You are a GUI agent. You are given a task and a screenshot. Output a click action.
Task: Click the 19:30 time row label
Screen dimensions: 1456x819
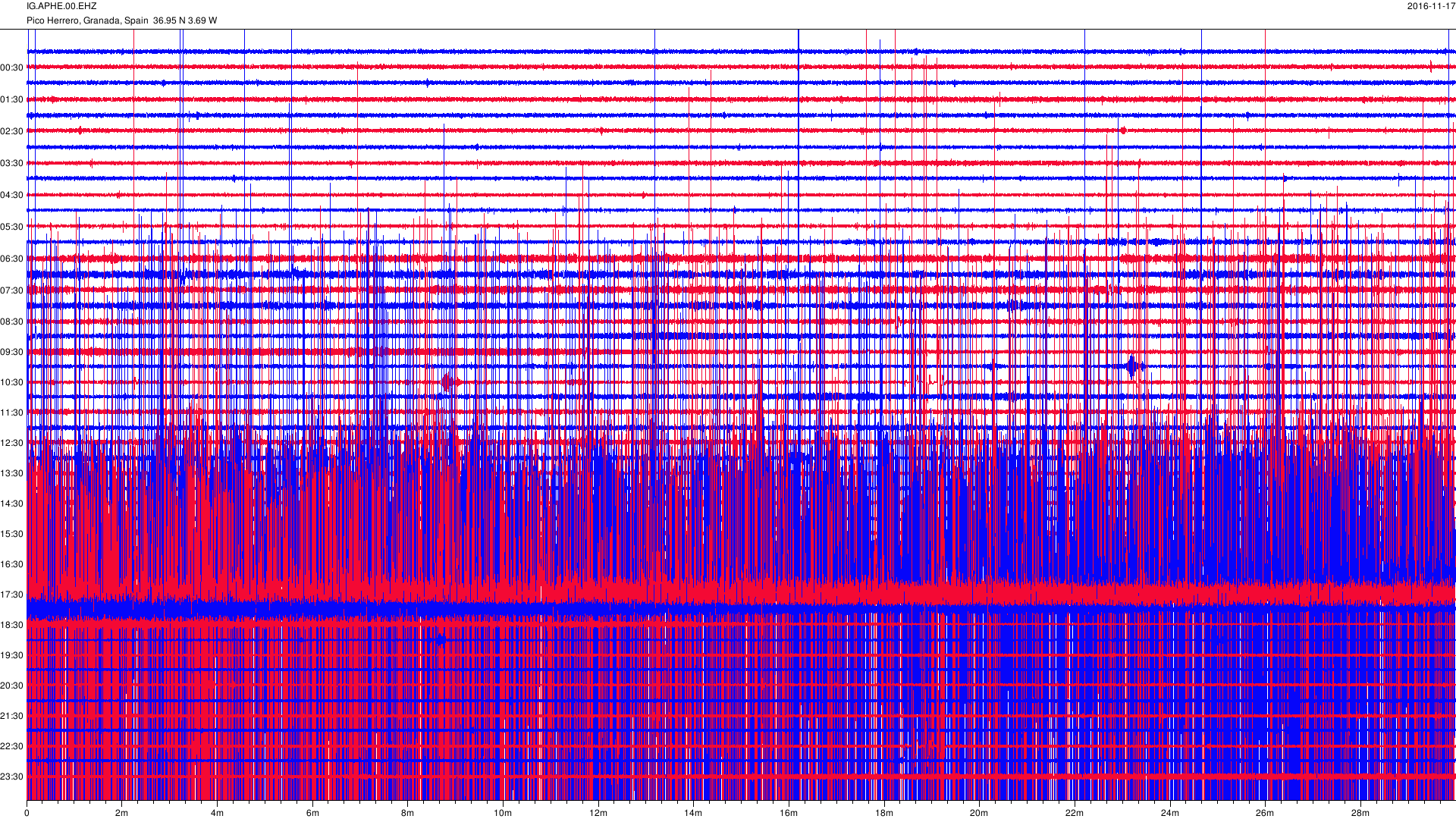pyautogui.click(x=11, y=655)
